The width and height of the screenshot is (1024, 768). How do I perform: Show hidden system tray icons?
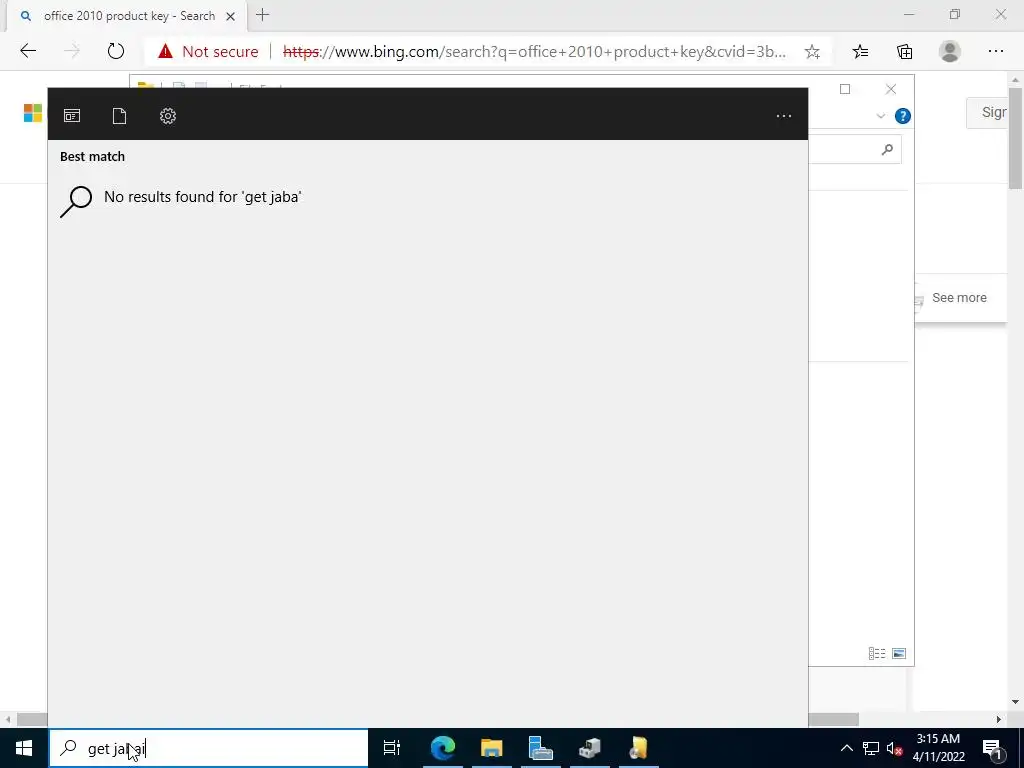click(846, 748)
